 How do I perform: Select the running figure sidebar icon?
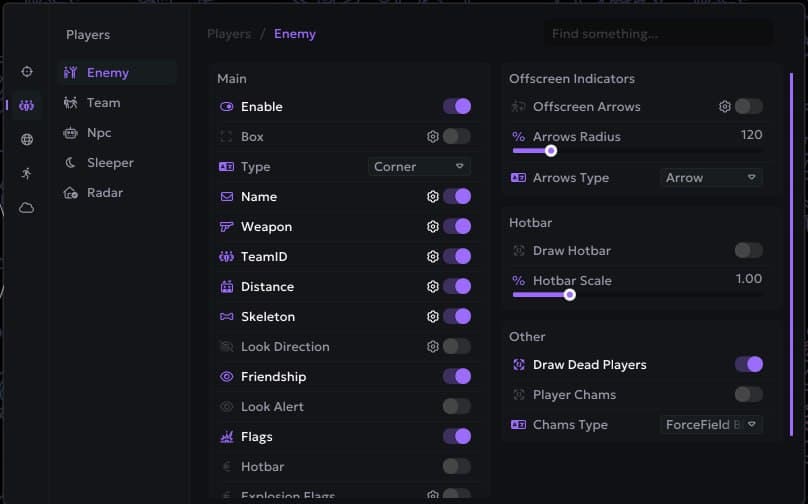click(27, 173)
